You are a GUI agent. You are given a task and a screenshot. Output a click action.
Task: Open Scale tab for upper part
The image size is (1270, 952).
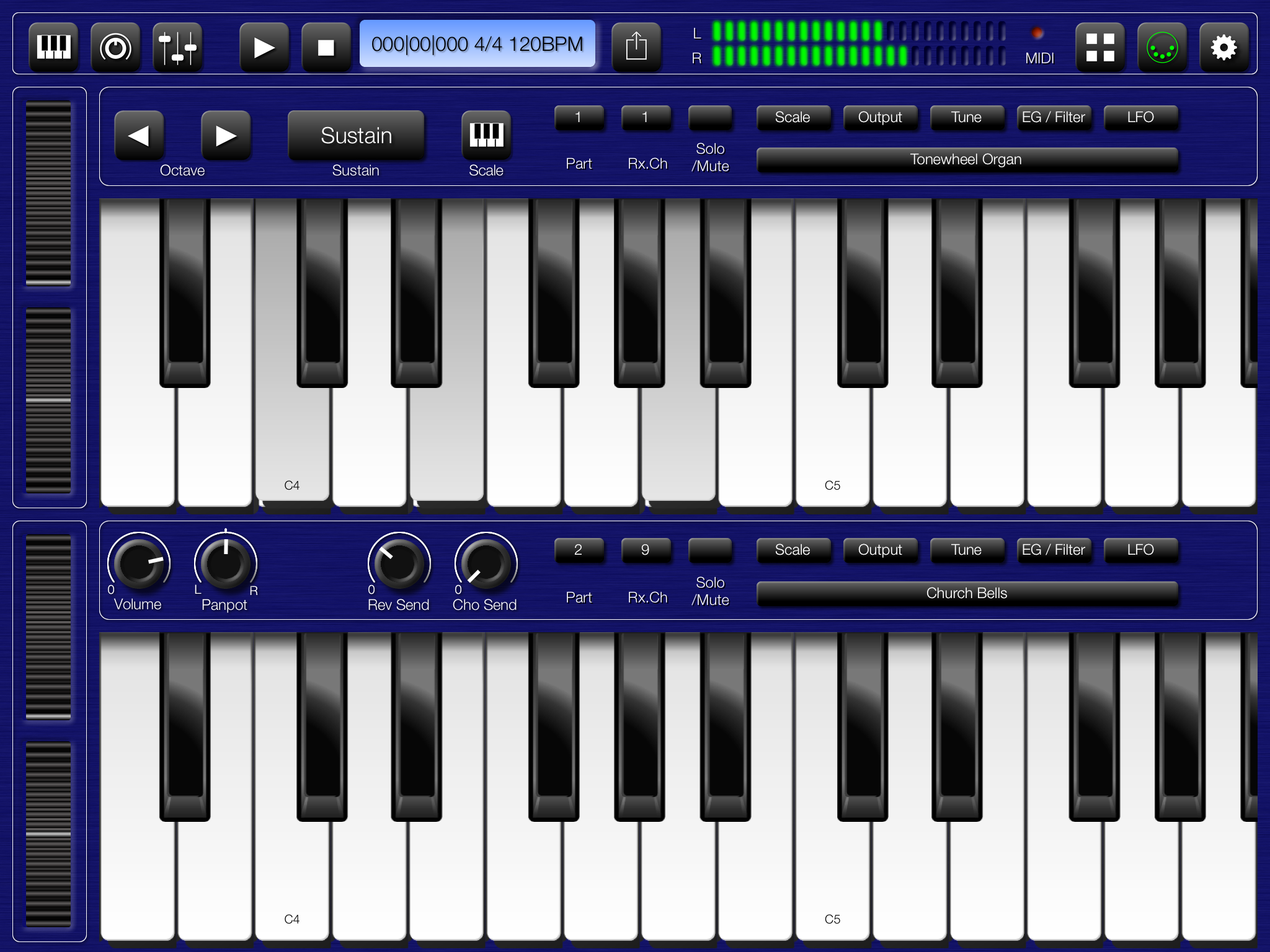pyautogui.click(x=793, y=118)
